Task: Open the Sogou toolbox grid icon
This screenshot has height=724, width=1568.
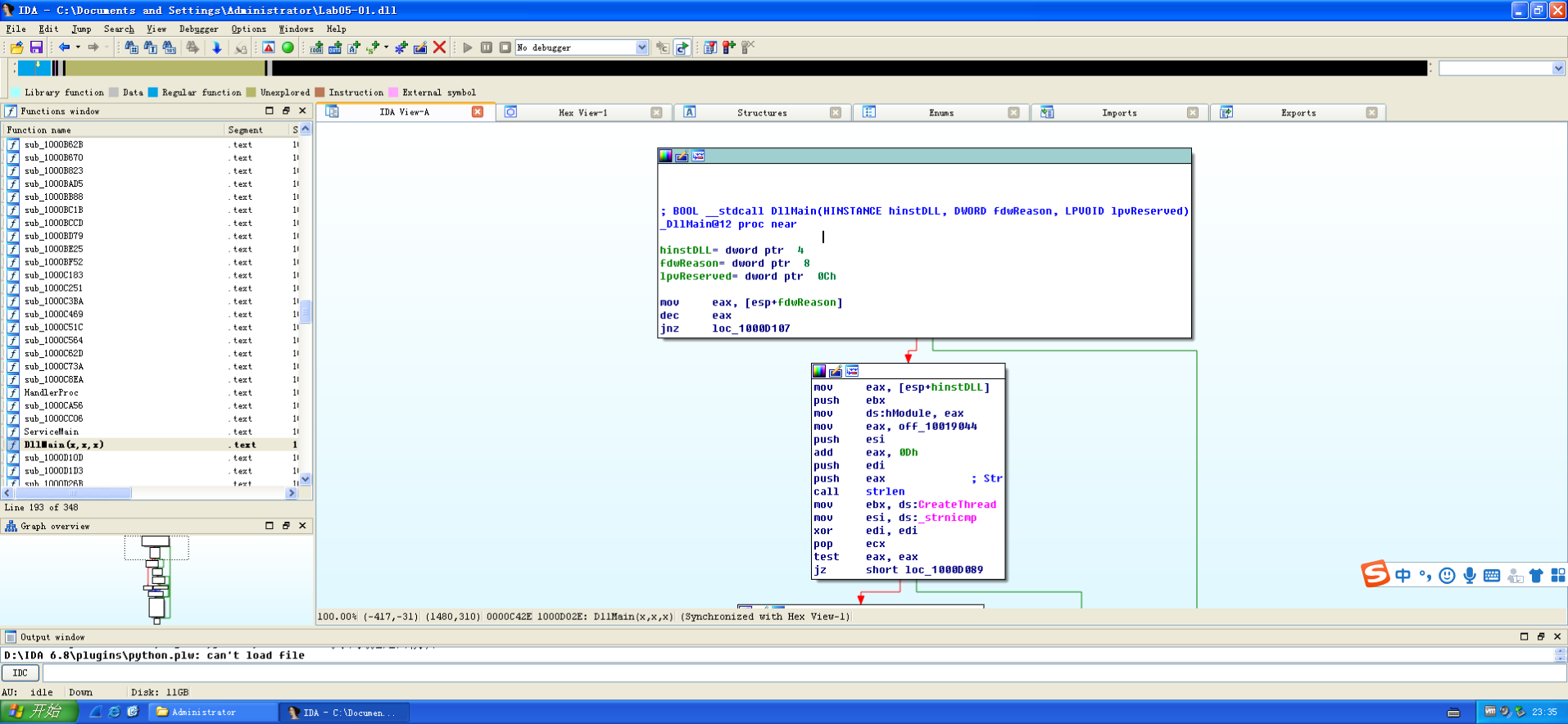Action: point(1558,576)
